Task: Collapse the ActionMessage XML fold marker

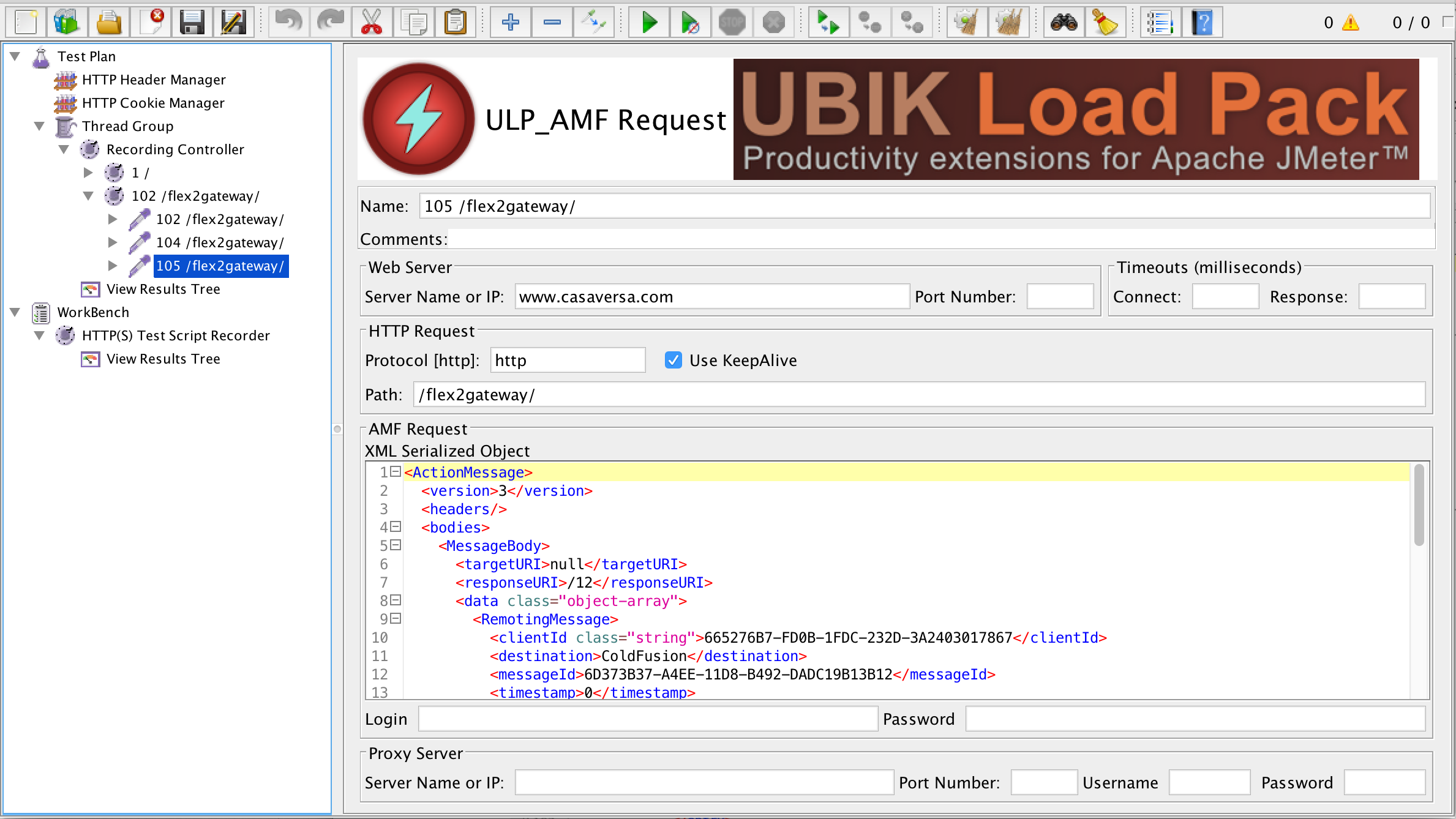Action: click(x=396, y=471)
